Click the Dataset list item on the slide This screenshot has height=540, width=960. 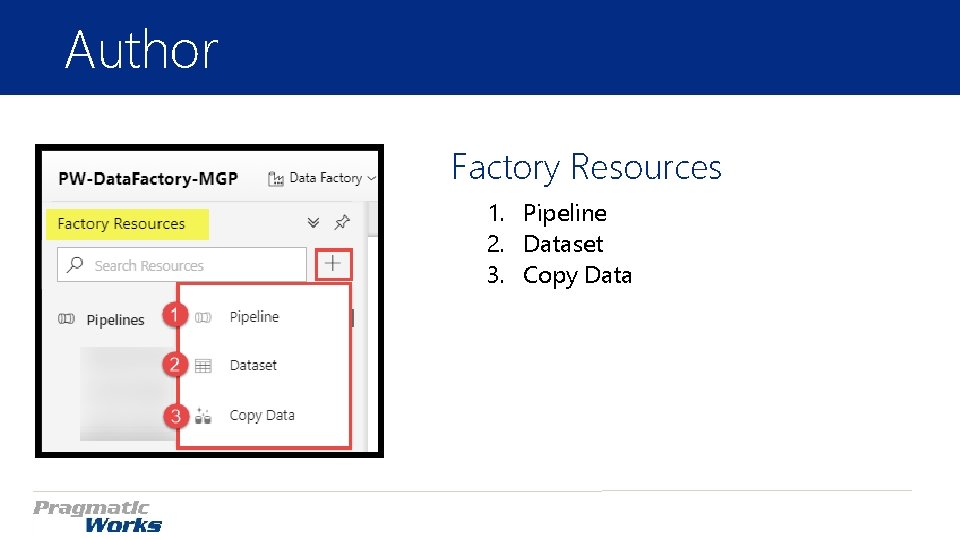[x=563, y=244]
